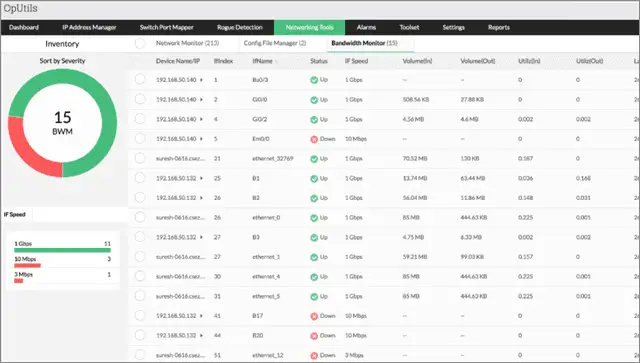640x363 pixels.
Task: Click the Up status icon for B3
Action: [x=314, y=238]
